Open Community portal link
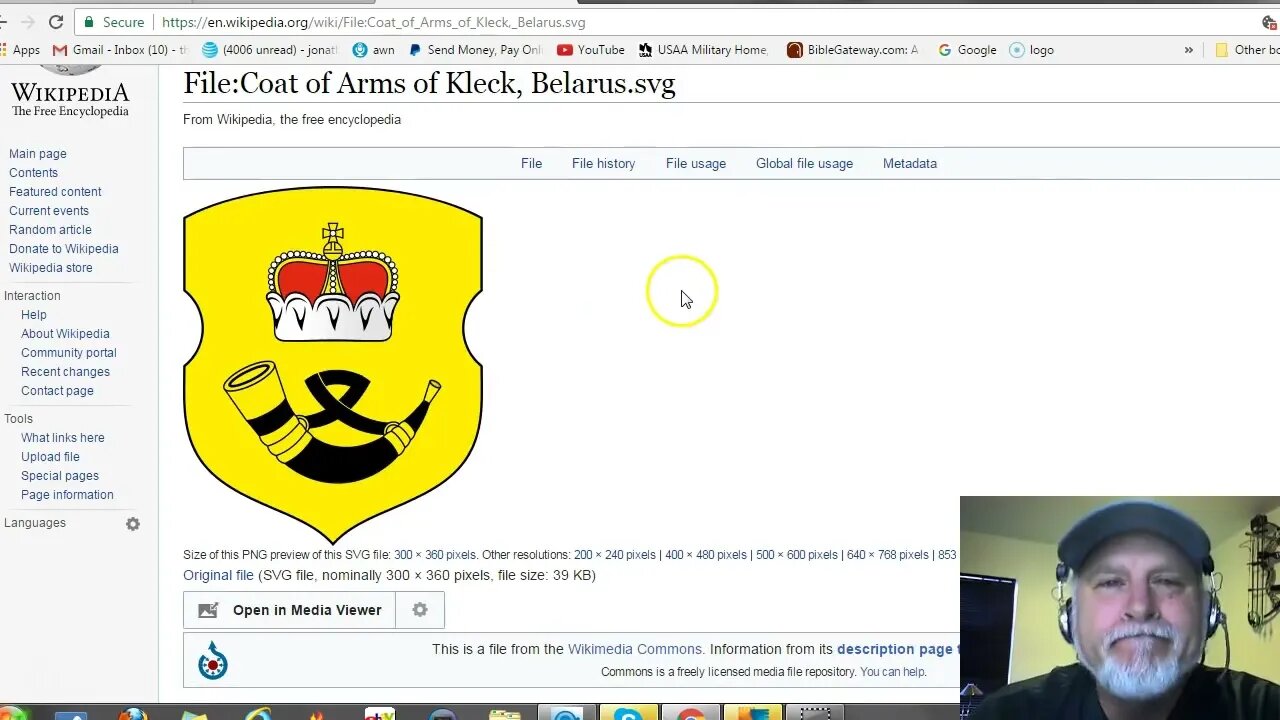This screenshot has height=720, width=1280. [x=69, y=353]
